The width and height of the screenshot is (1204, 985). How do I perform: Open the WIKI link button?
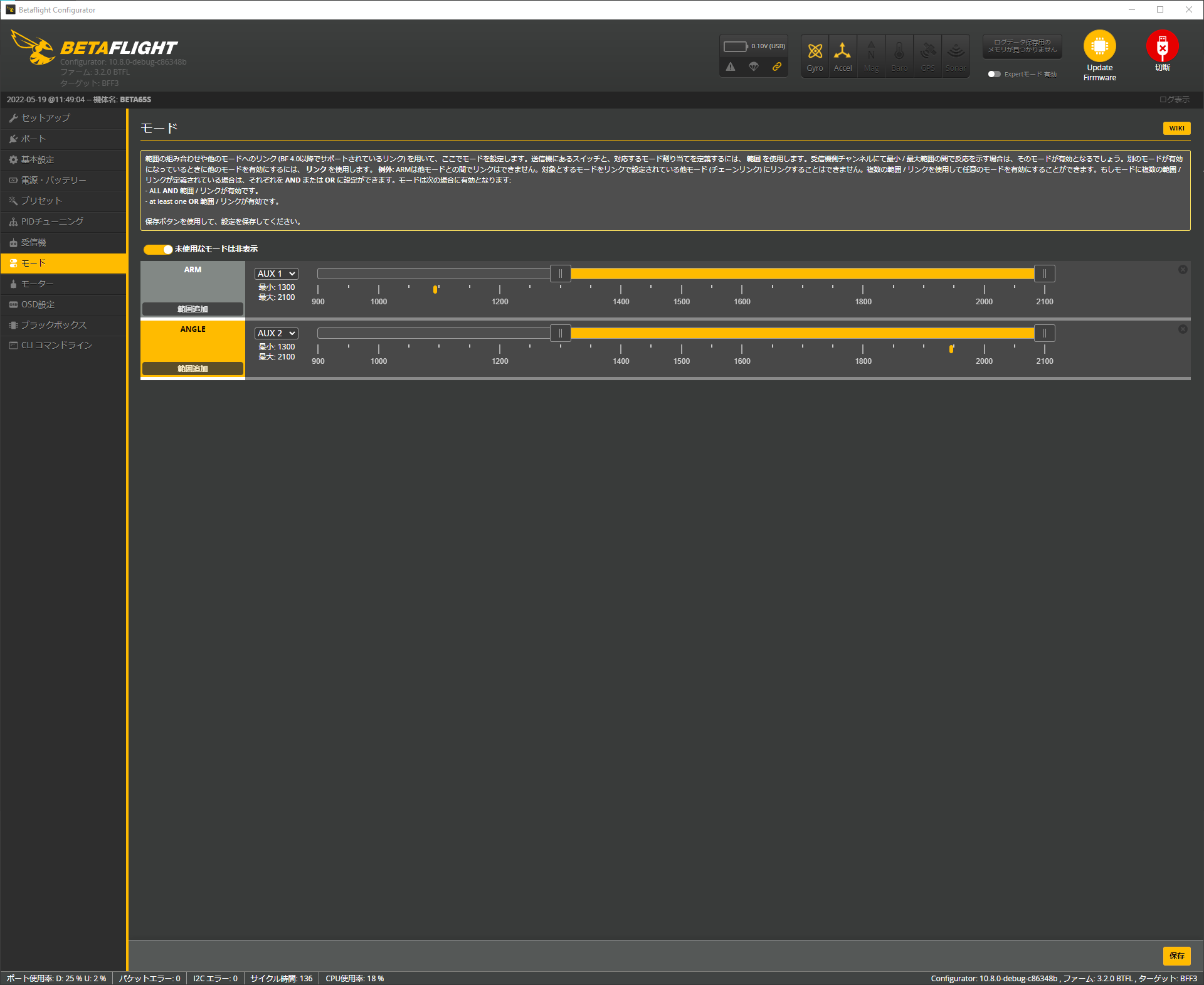pos(1176,128)
